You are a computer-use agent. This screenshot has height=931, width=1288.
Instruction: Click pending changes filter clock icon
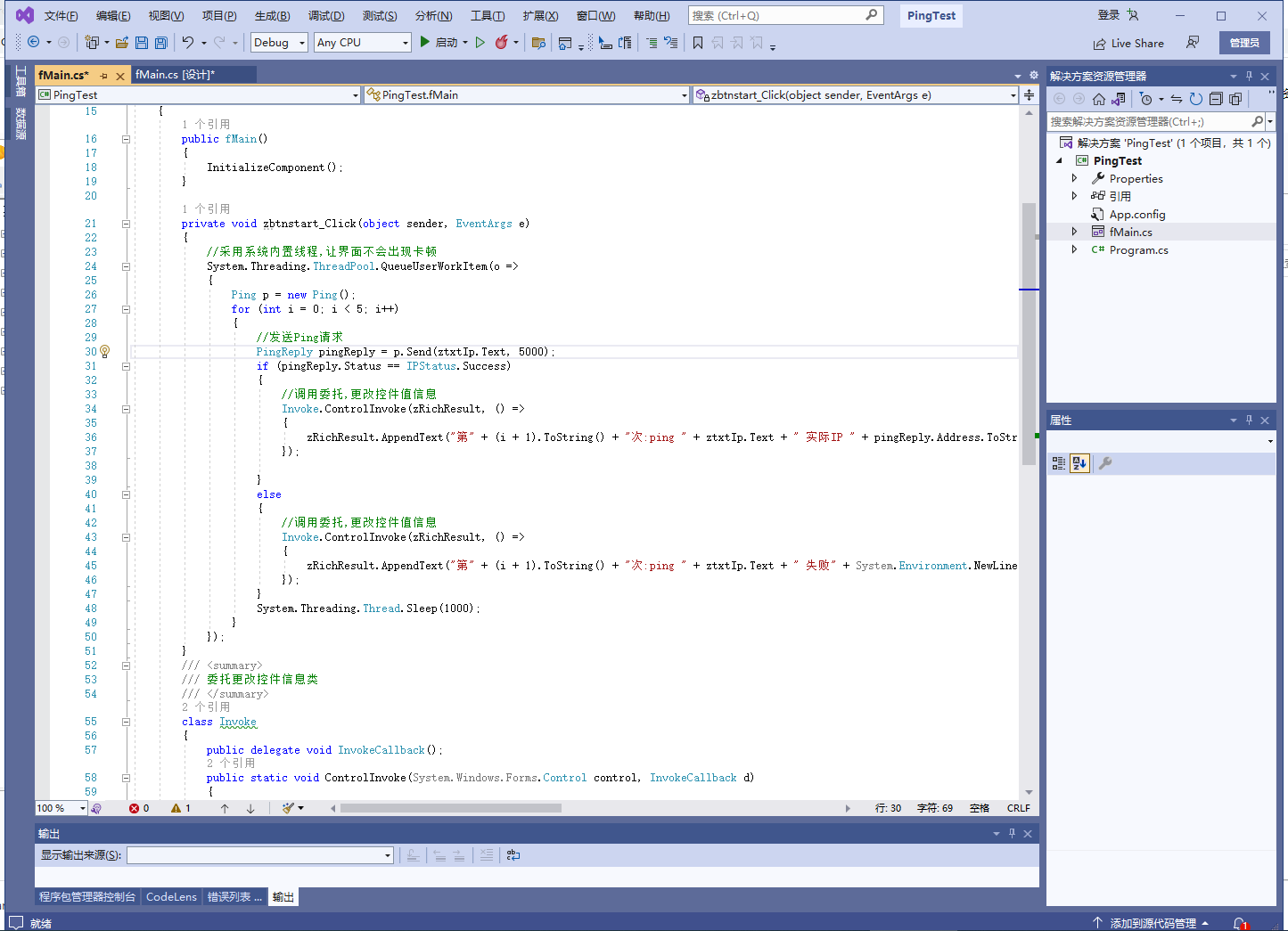pyautogui.click(x=1146, y=99)
